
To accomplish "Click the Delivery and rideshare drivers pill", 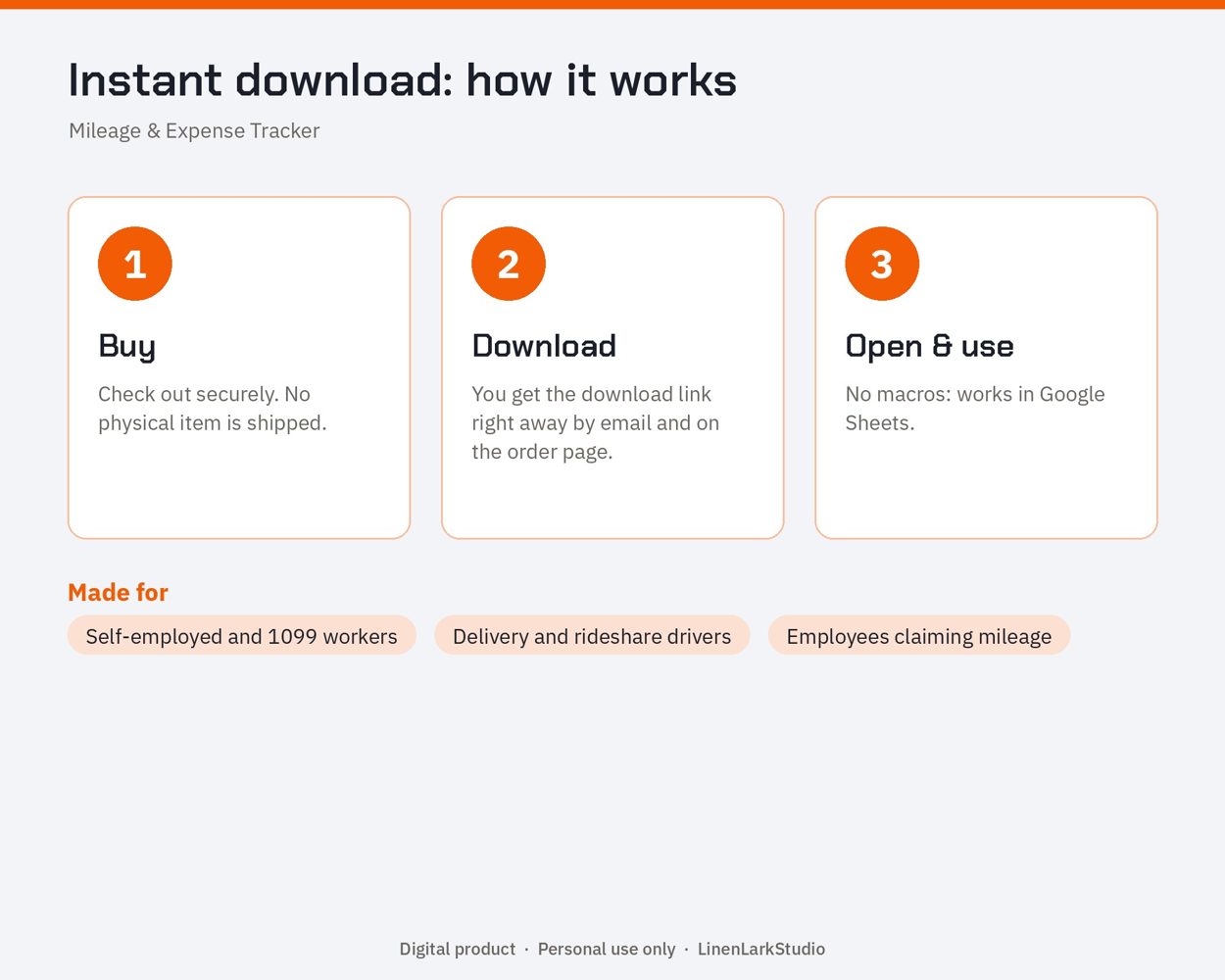I will coord(592,636).
